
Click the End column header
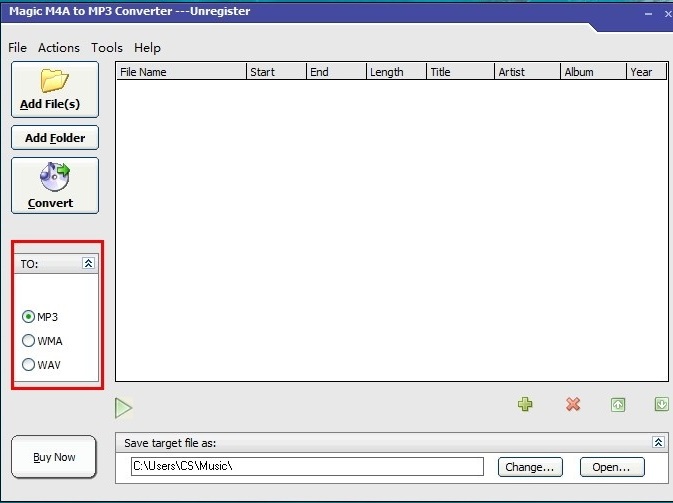(x=337, y=72)
